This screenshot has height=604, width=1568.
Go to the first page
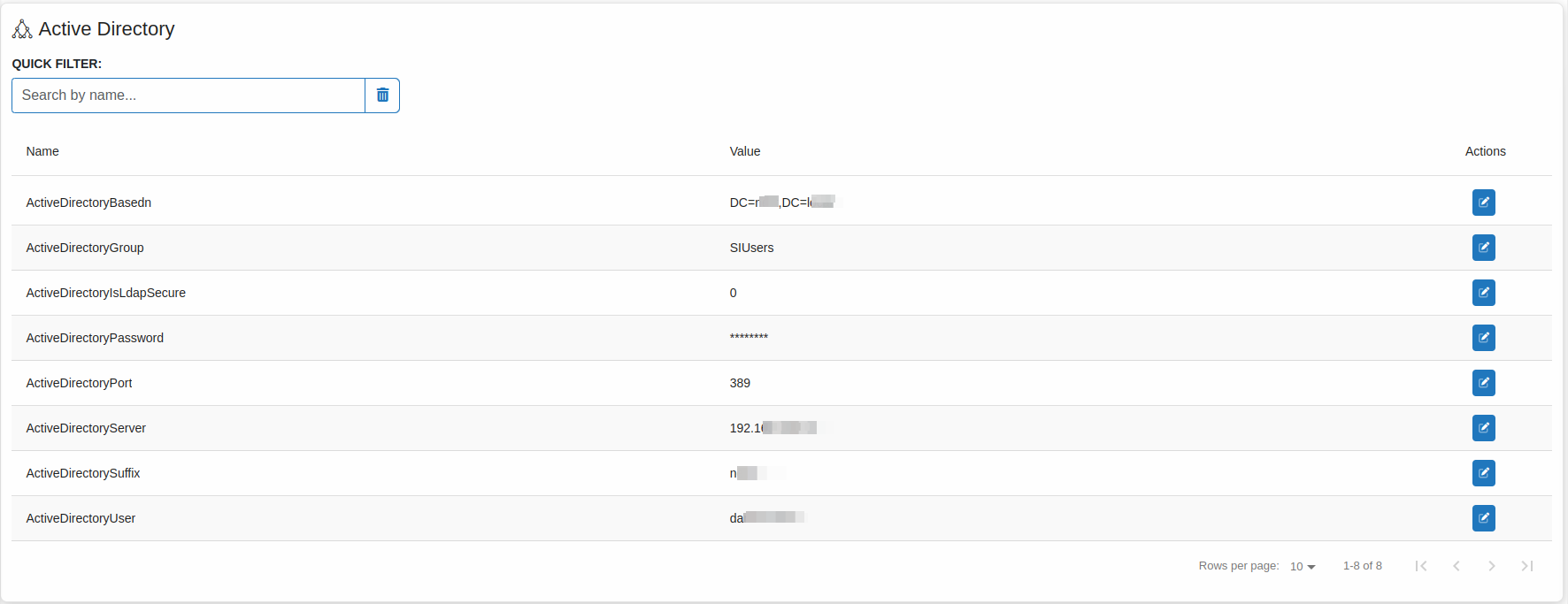tap(1421, 566)
